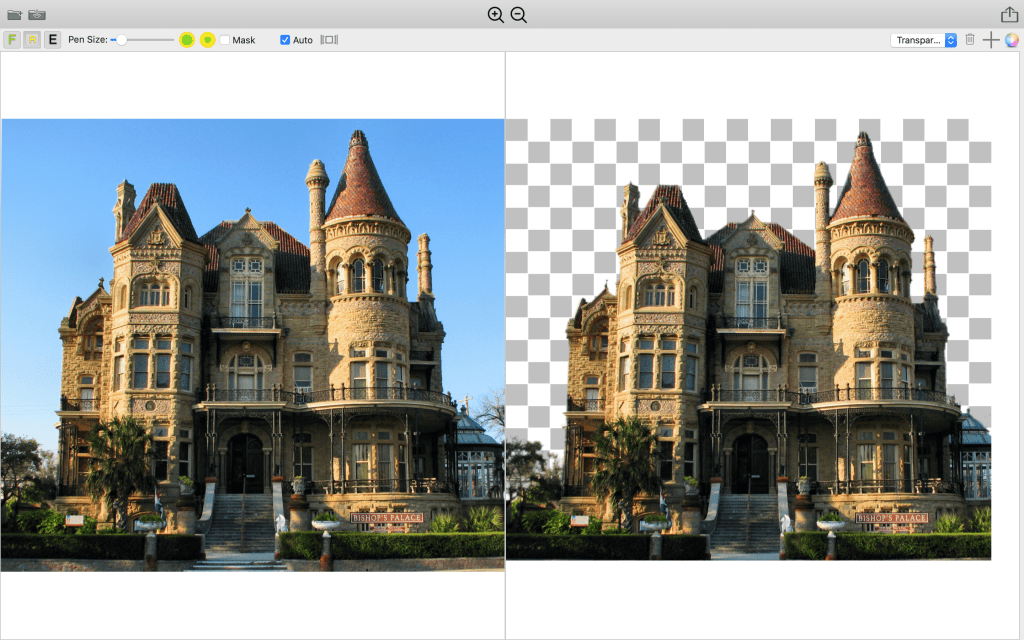The width and height of the screenshot is (1024, 640).
Task: Toggle the split view layout icon
Action: coord(329,40)
